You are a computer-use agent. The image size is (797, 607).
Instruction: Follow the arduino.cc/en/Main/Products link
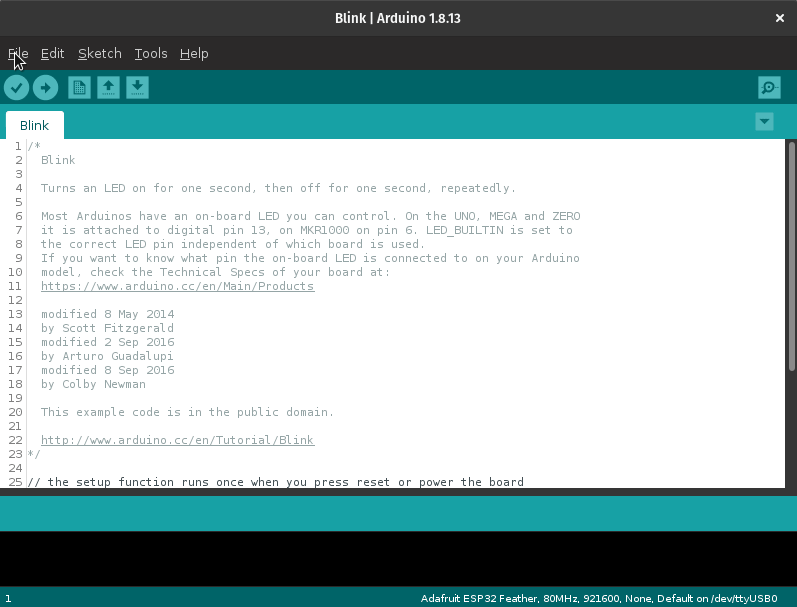tap(177, 286)
